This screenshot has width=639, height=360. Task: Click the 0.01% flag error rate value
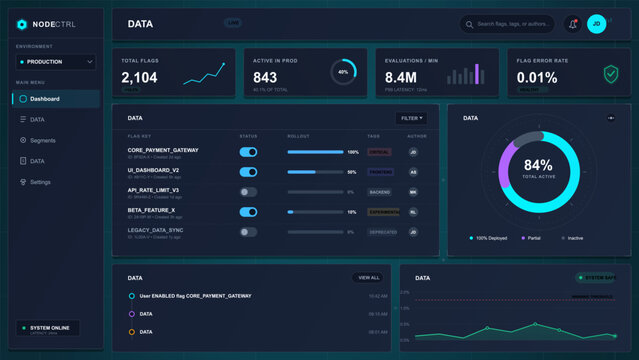(537, 77)
